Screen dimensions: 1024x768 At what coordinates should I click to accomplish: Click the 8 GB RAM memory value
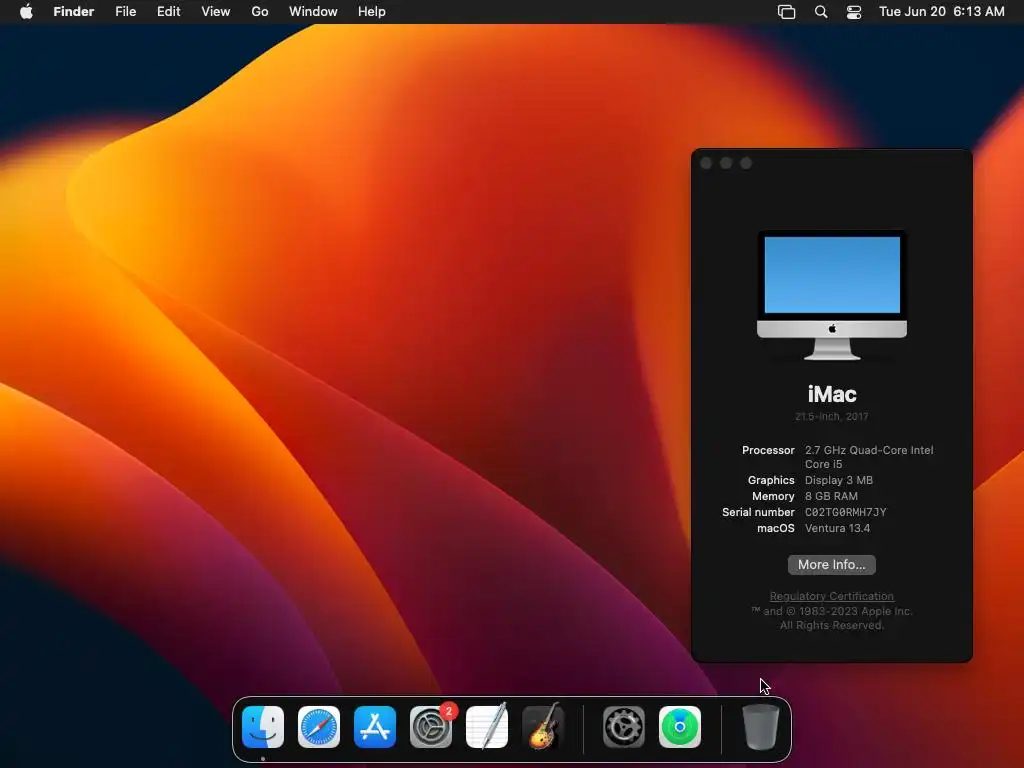[x=831, y=496]
